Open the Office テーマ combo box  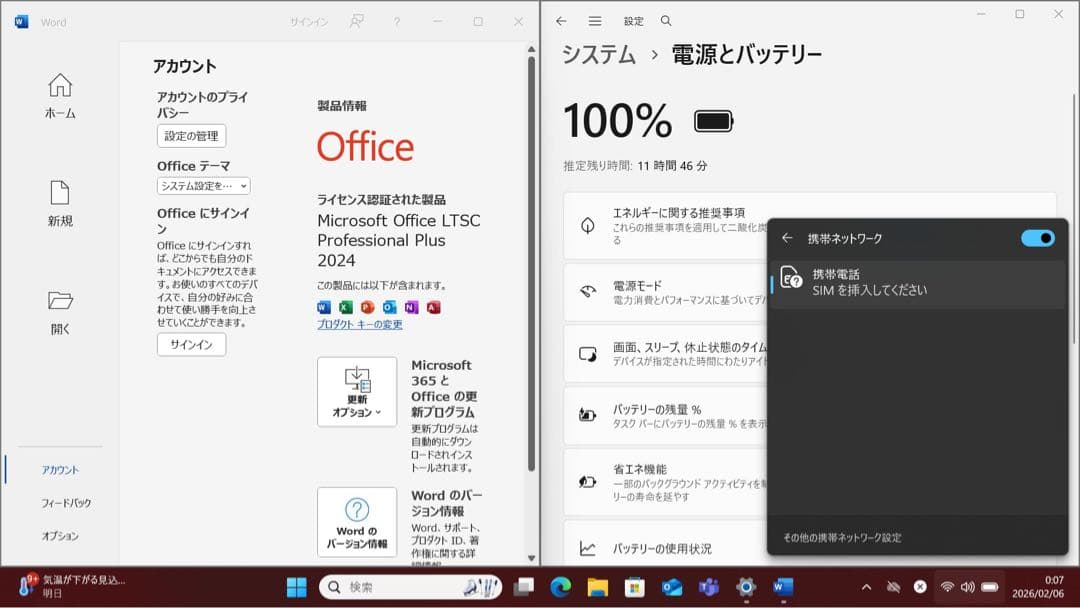click(202, 186)
